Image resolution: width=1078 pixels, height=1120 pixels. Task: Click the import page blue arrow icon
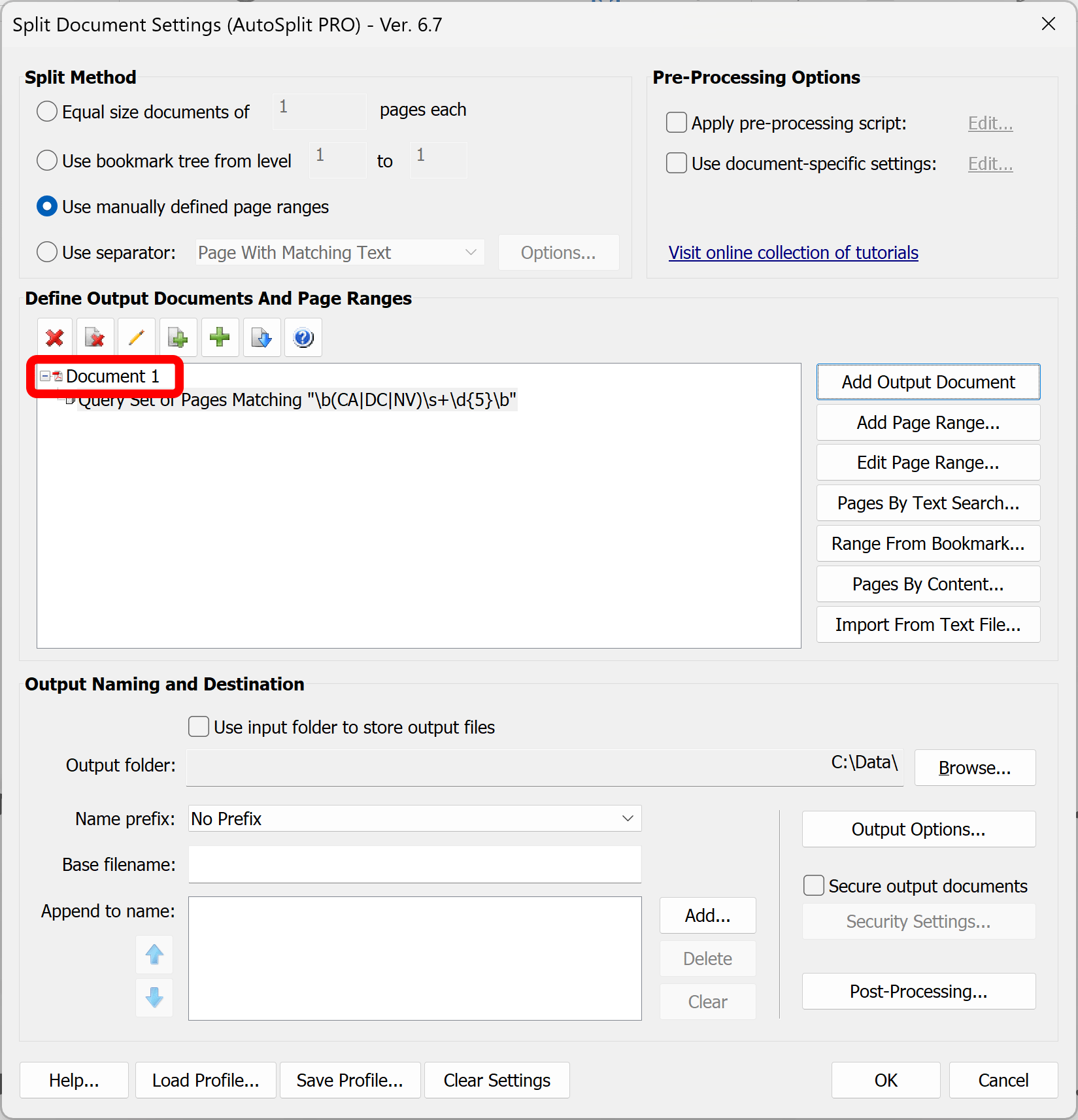[261, 338]
